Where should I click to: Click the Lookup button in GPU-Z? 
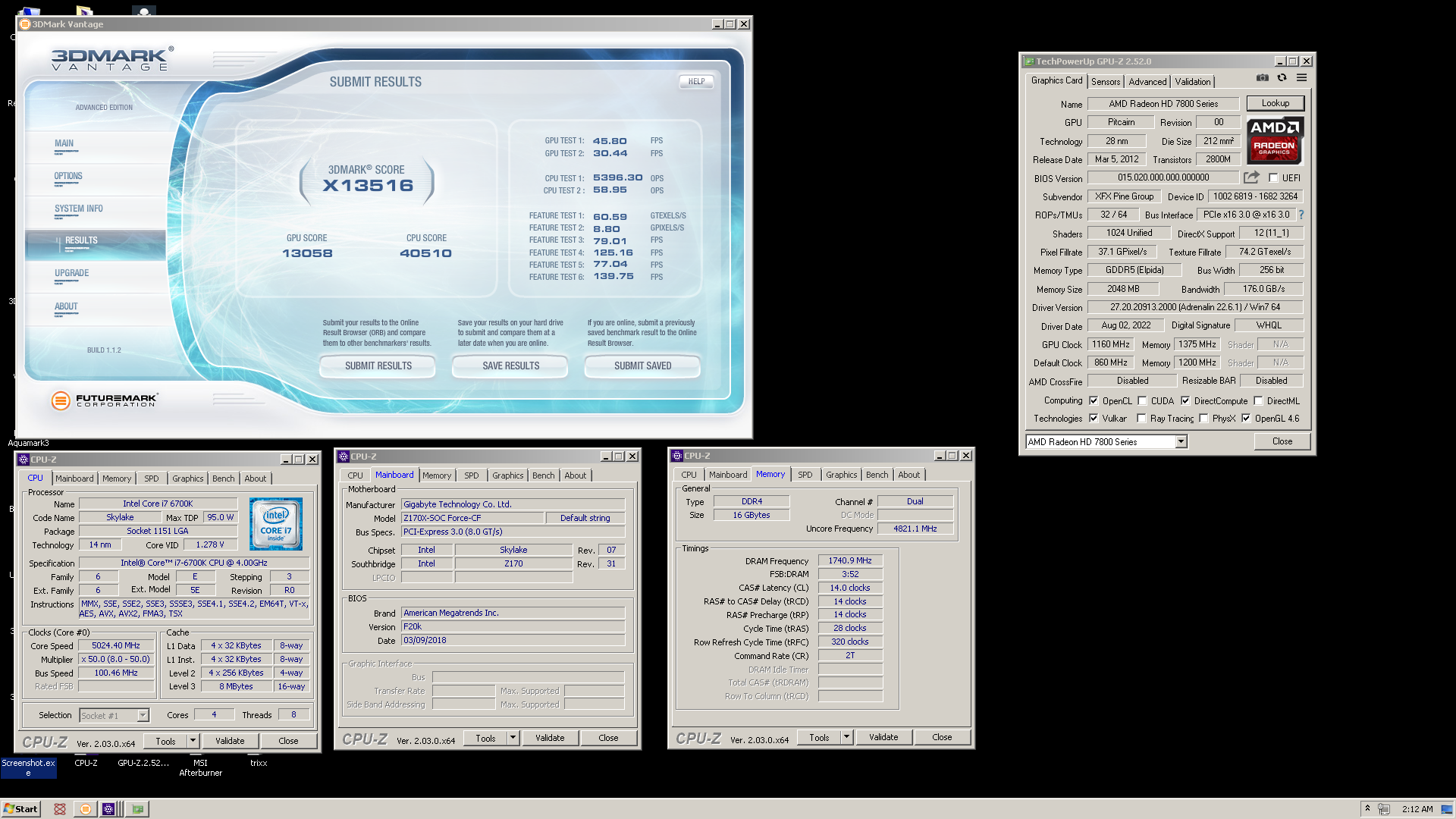(1276, 103)
